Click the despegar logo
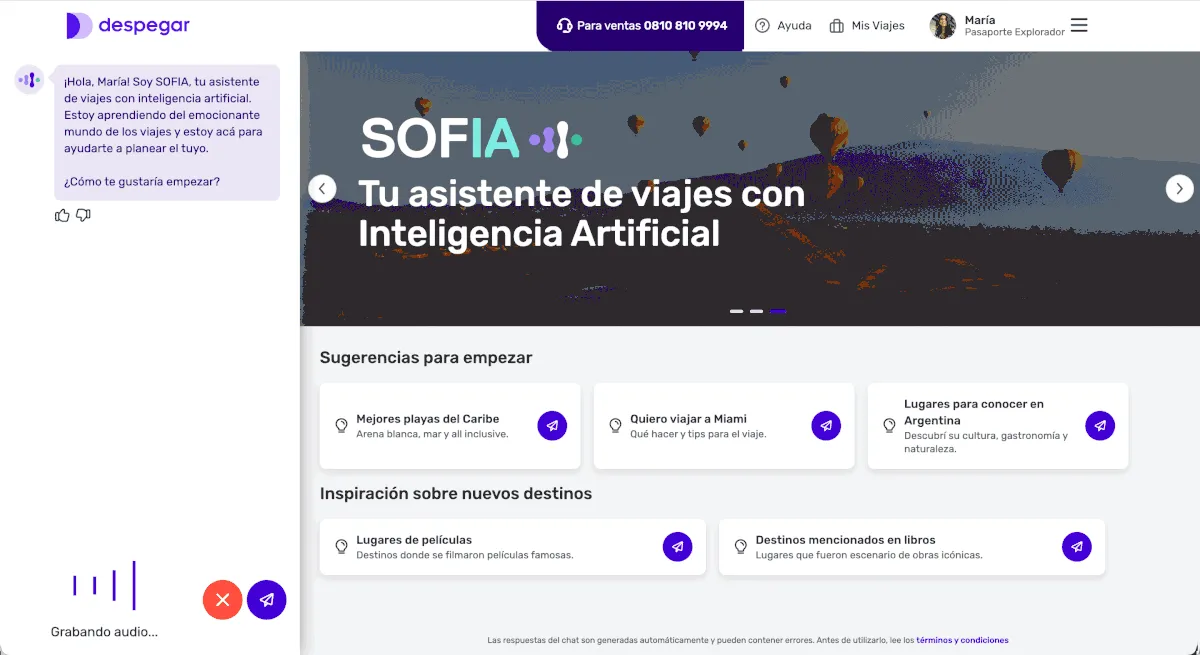 pyautogui.click(x=128, y=26)
